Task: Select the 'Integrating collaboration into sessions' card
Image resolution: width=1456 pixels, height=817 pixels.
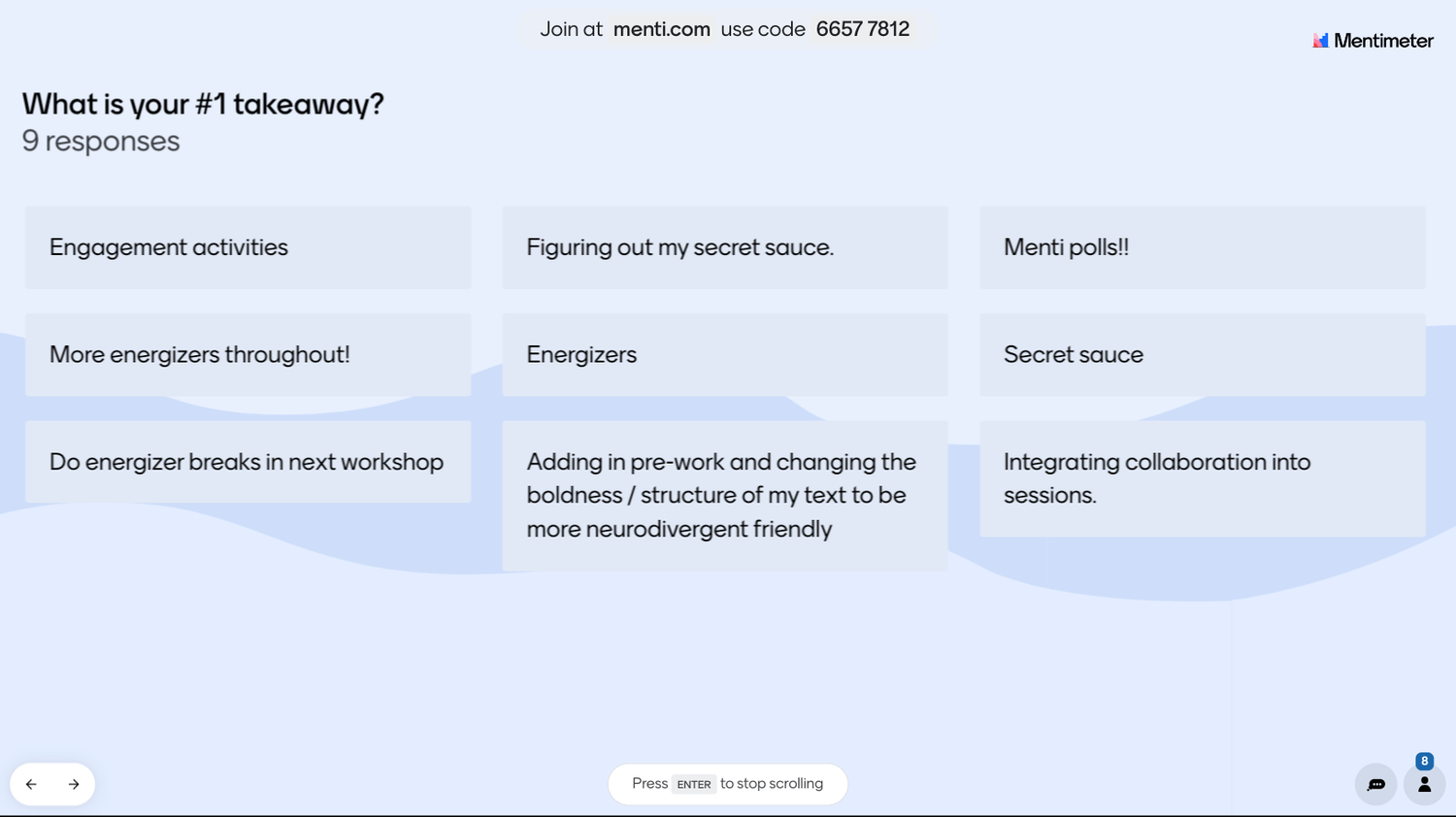Action: click(x=1202, y=478)
